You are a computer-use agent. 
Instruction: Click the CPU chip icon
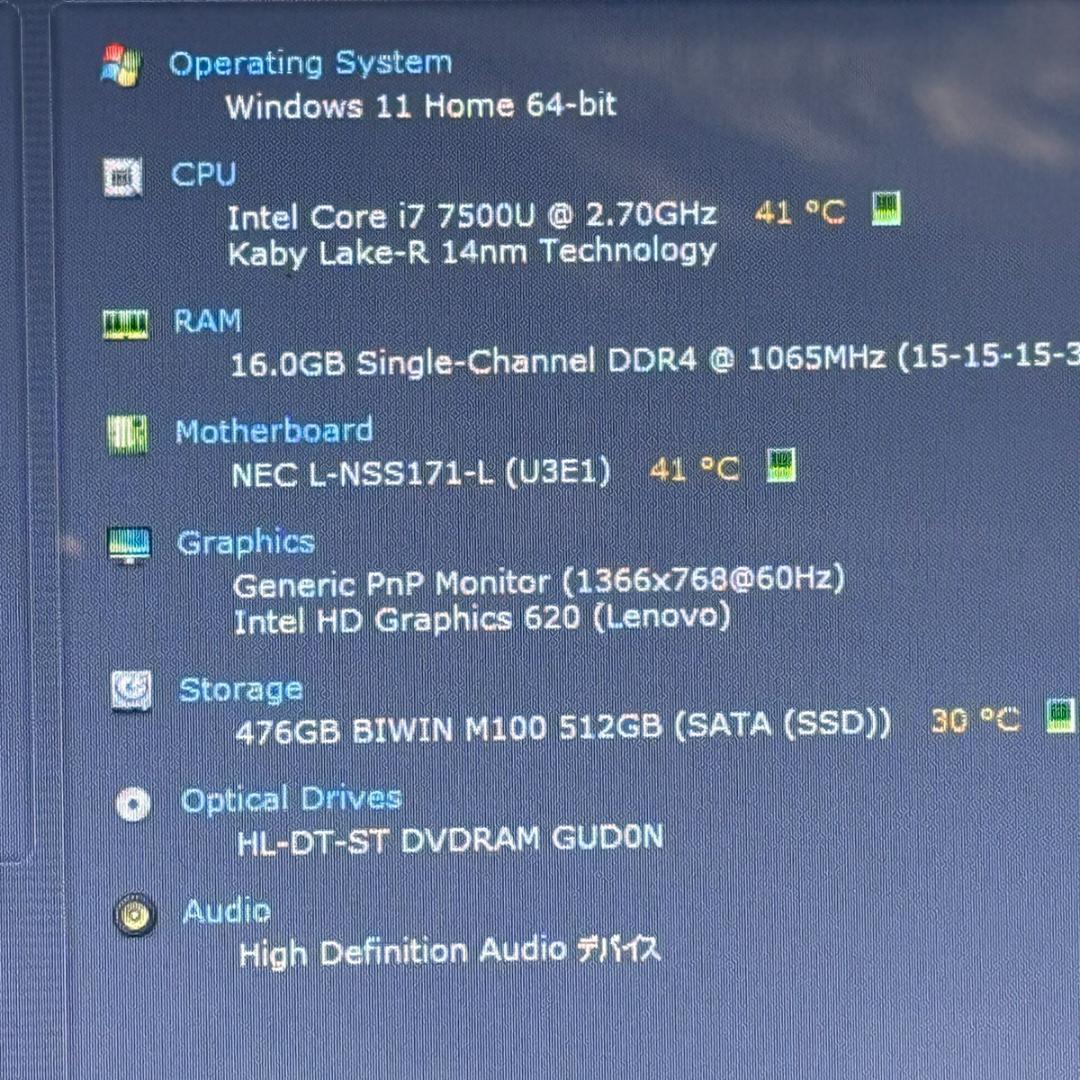[x=123, y=176]
